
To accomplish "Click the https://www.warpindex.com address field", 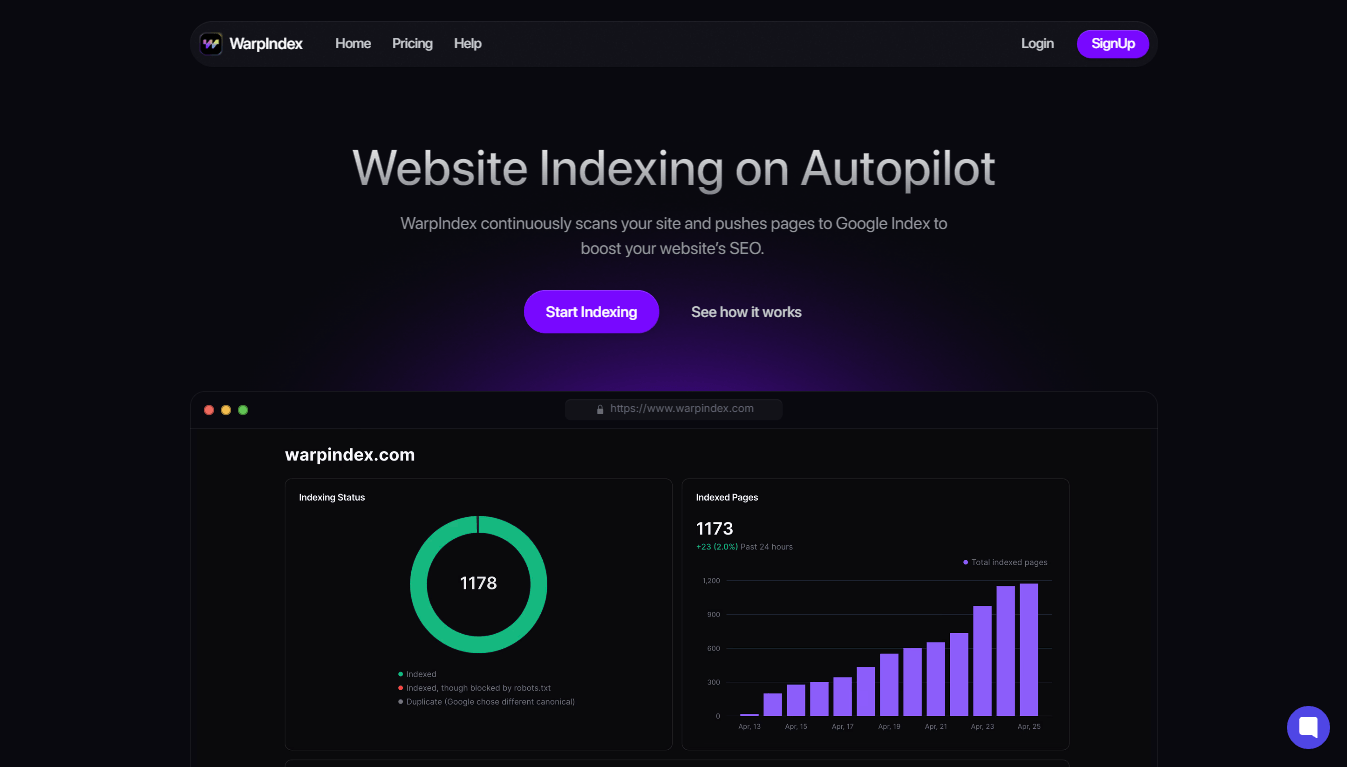I will (674, 409).
